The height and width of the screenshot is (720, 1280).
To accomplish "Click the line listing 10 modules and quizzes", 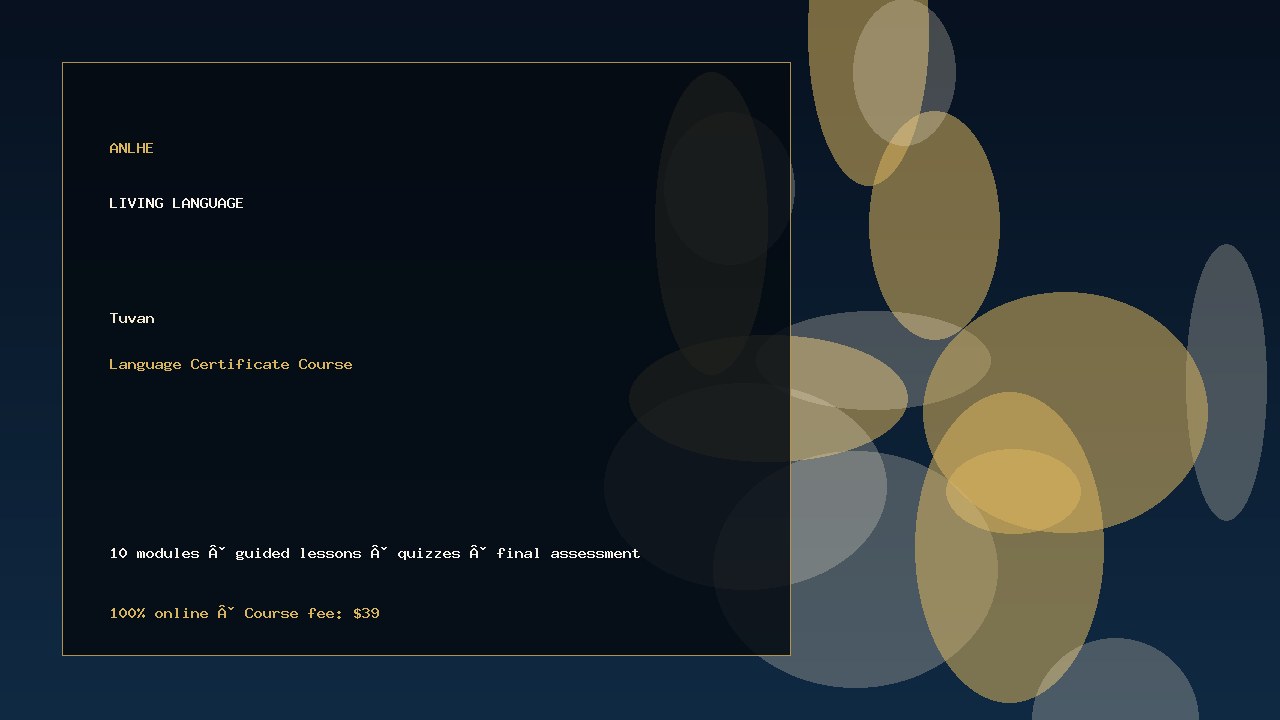I will (375, 553).
